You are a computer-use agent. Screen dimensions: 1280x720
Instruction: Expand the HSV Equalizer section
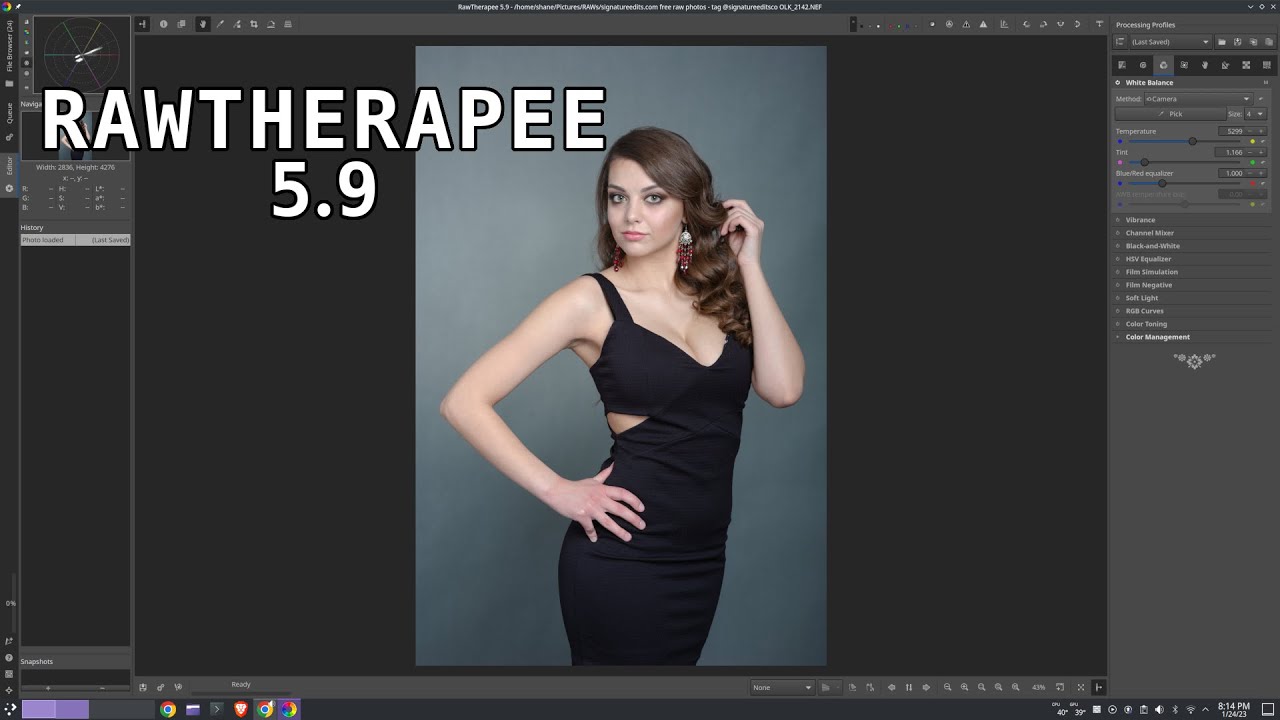(x=1148, y=259)
